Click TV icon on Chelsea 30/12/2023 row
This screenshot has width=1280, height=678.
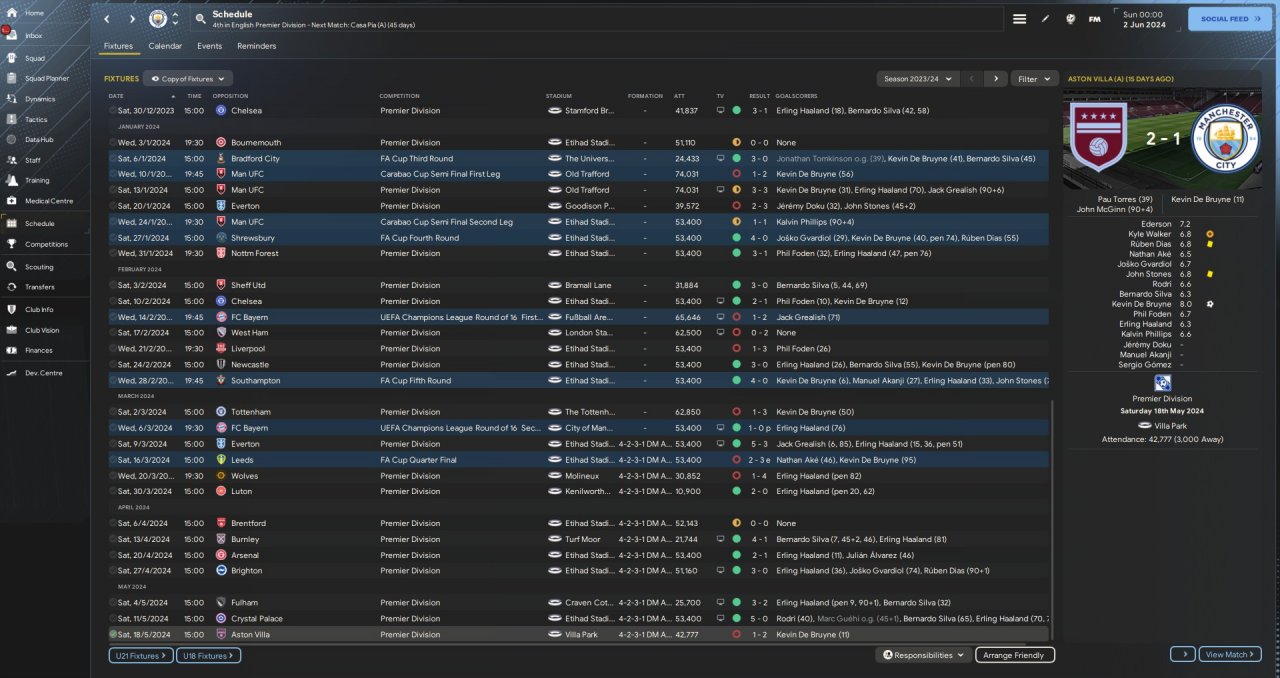click(720, 111)
